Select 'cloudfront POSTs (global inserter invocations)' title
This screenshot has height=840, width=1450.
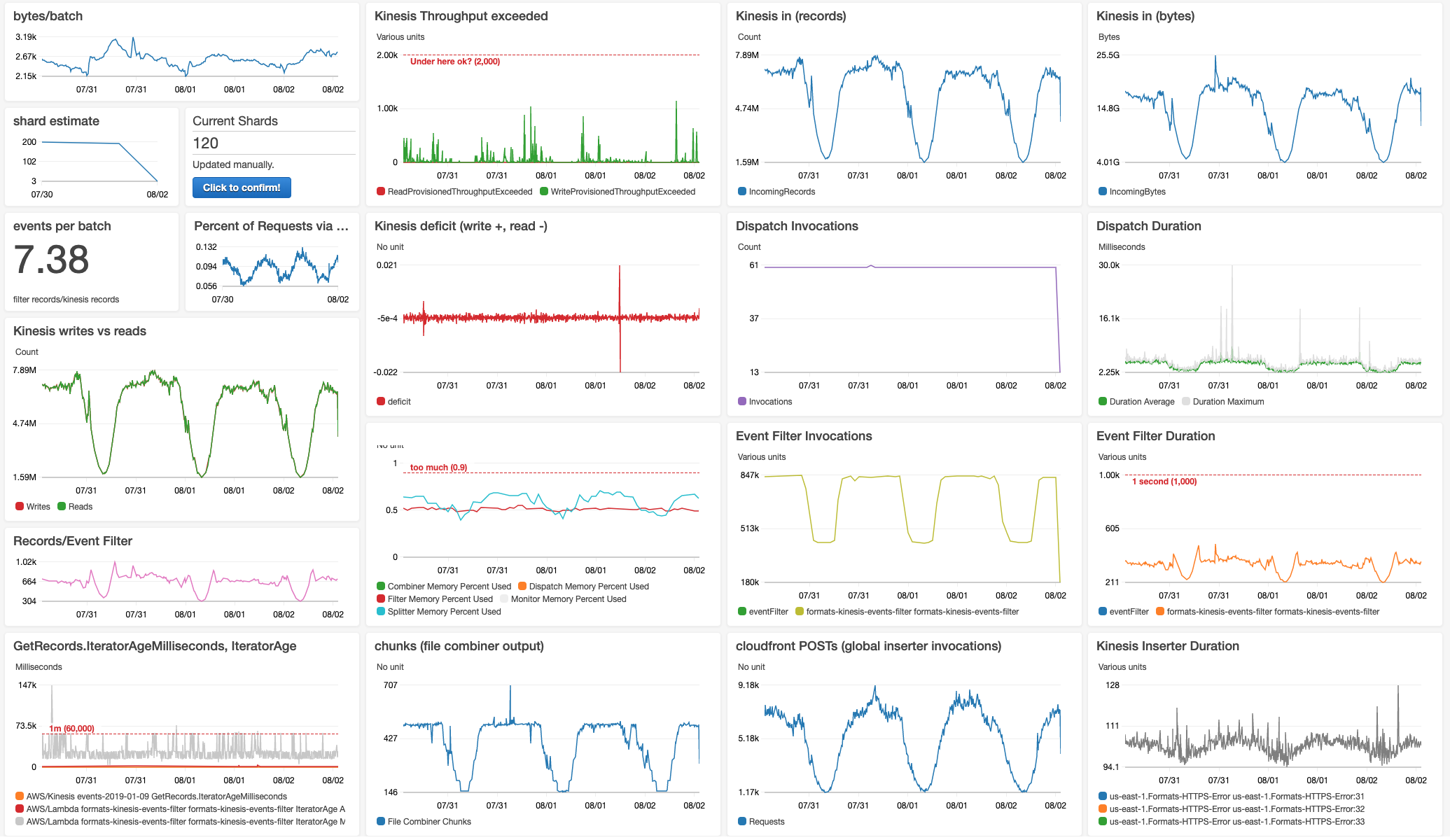(x=868, y=646)
